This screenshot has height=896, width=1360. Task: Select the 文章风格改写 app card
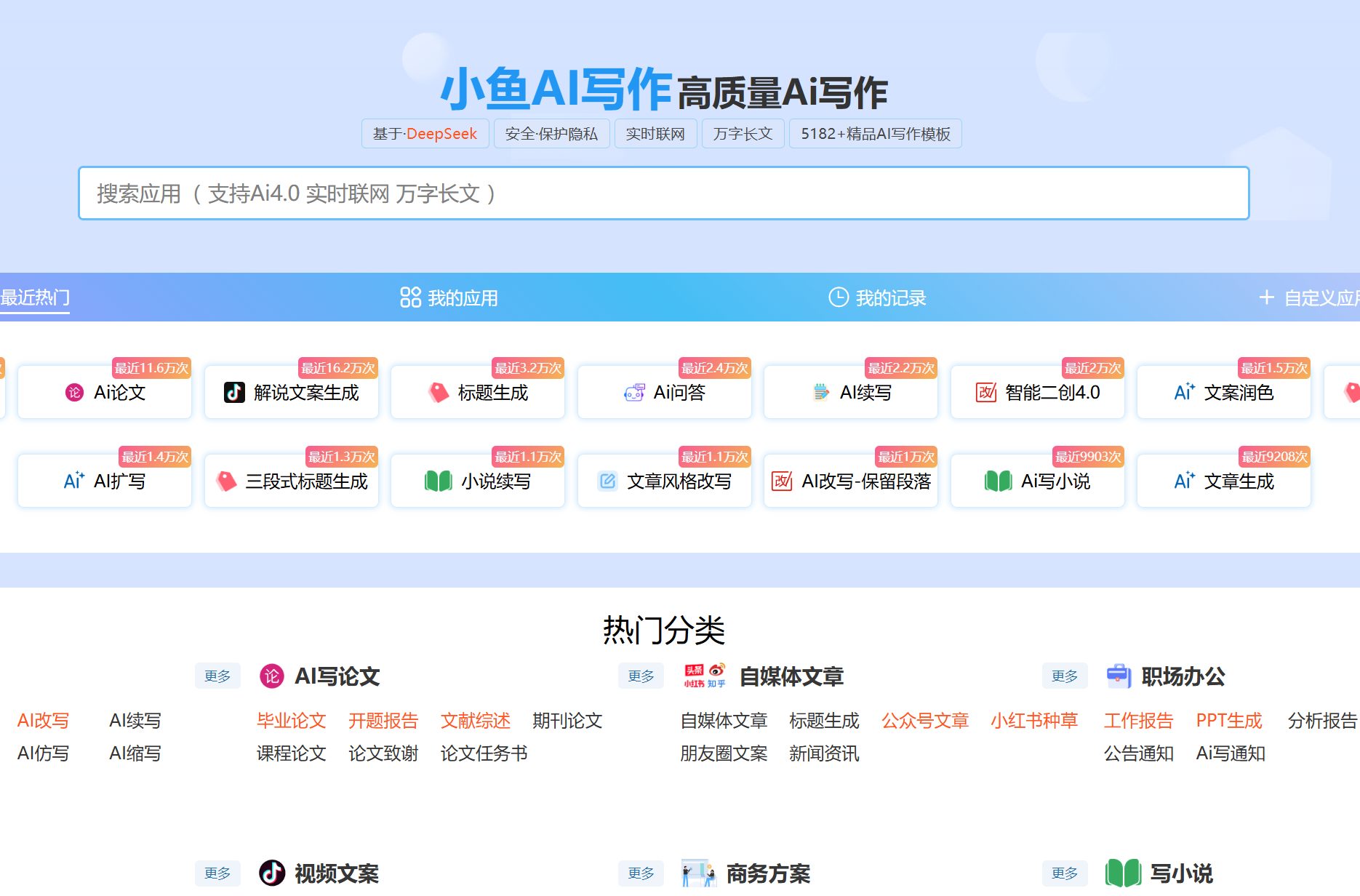(x=664, y=481)
